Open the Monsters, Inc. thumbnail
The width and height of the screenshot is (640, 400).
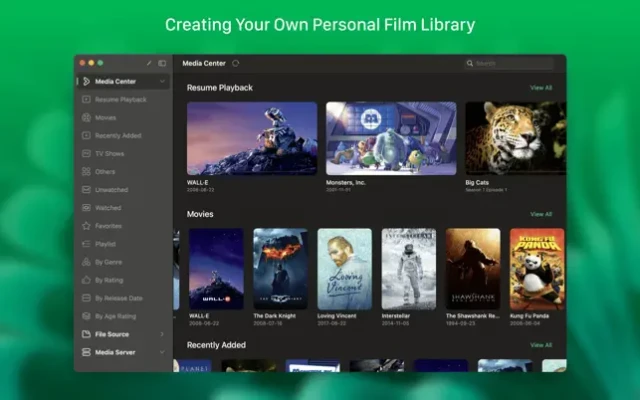tap(391, 138)
